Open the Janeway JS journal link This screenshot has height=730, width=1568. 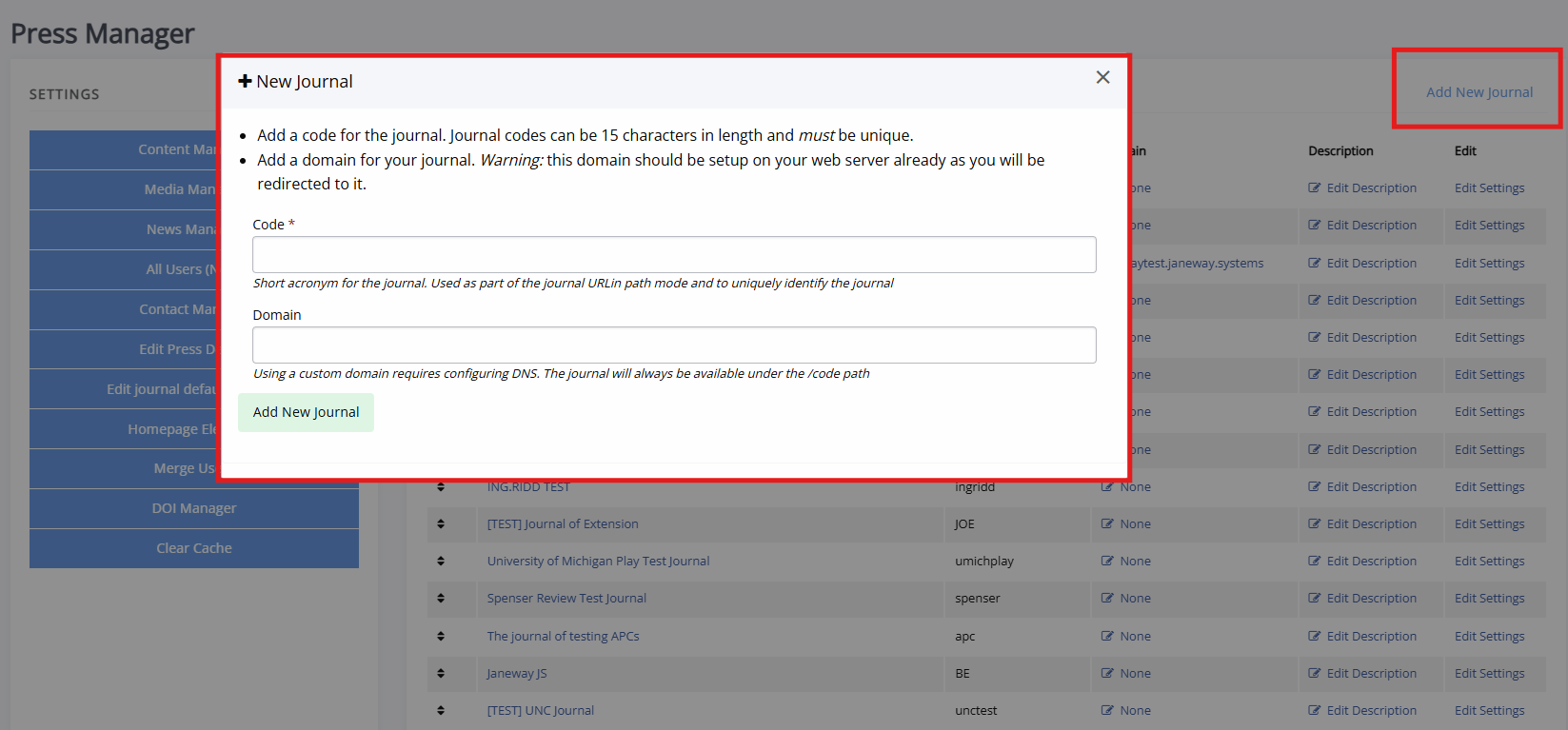click(517, 674)
